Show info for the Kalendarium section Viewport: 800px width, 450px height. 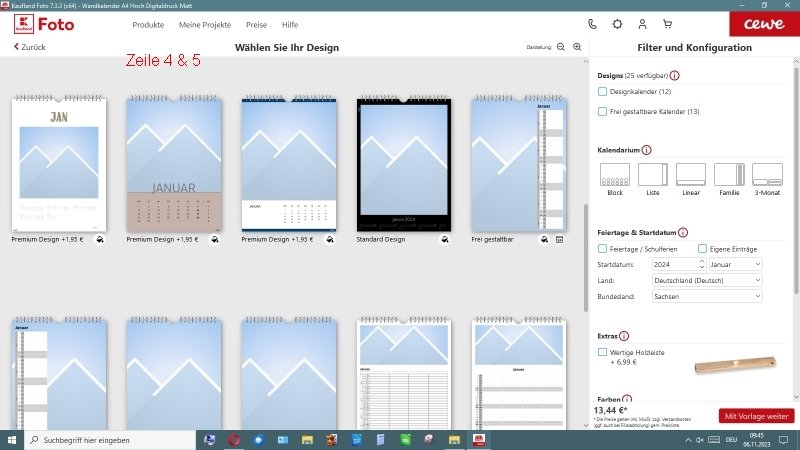(x=646, y=150)
